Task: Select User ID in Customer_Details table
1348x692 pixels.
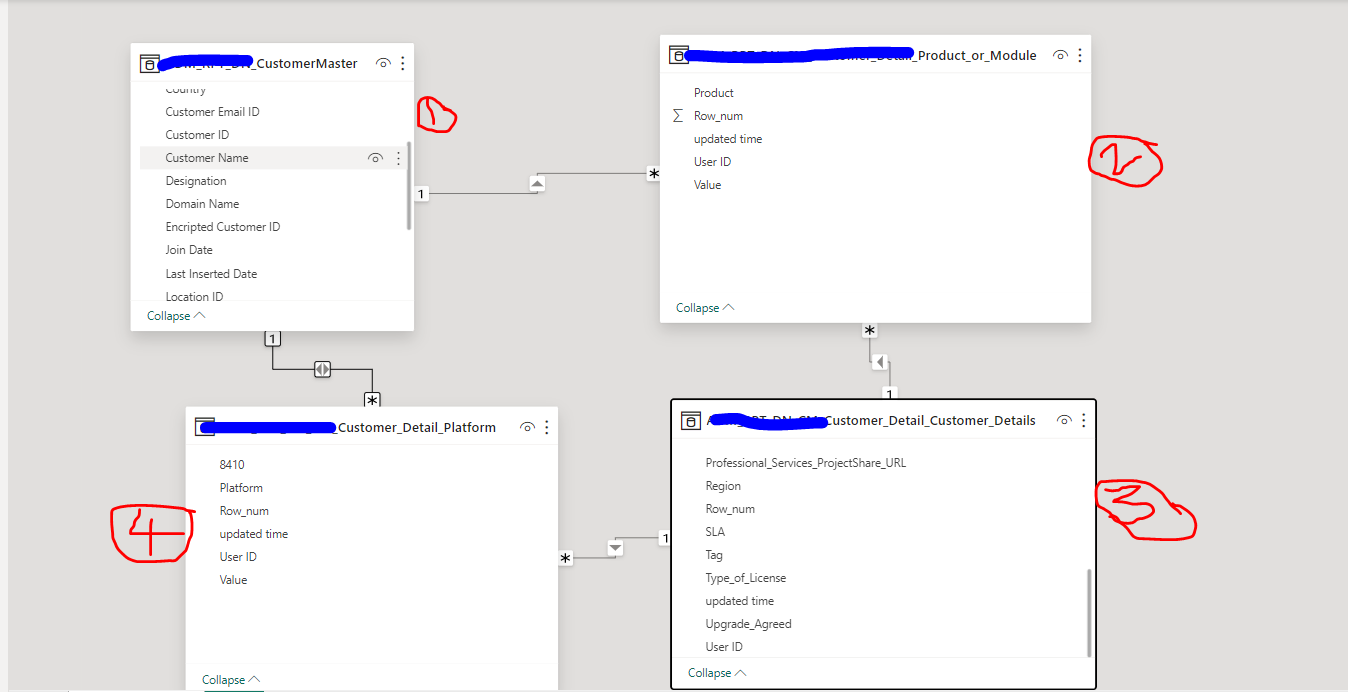Action: point(724,647)
